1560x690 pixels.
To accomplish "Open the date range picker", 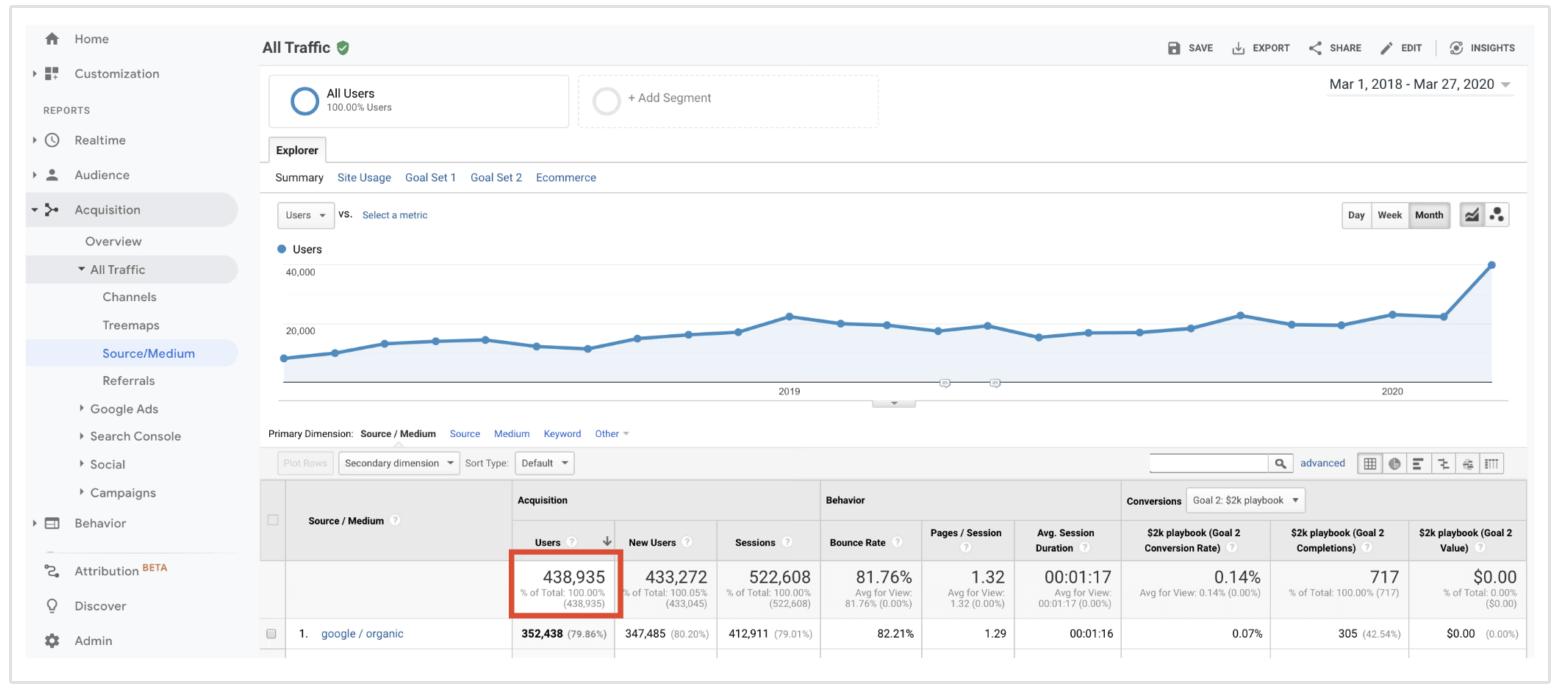I will pyautogui.click(x=1419, y=85).
